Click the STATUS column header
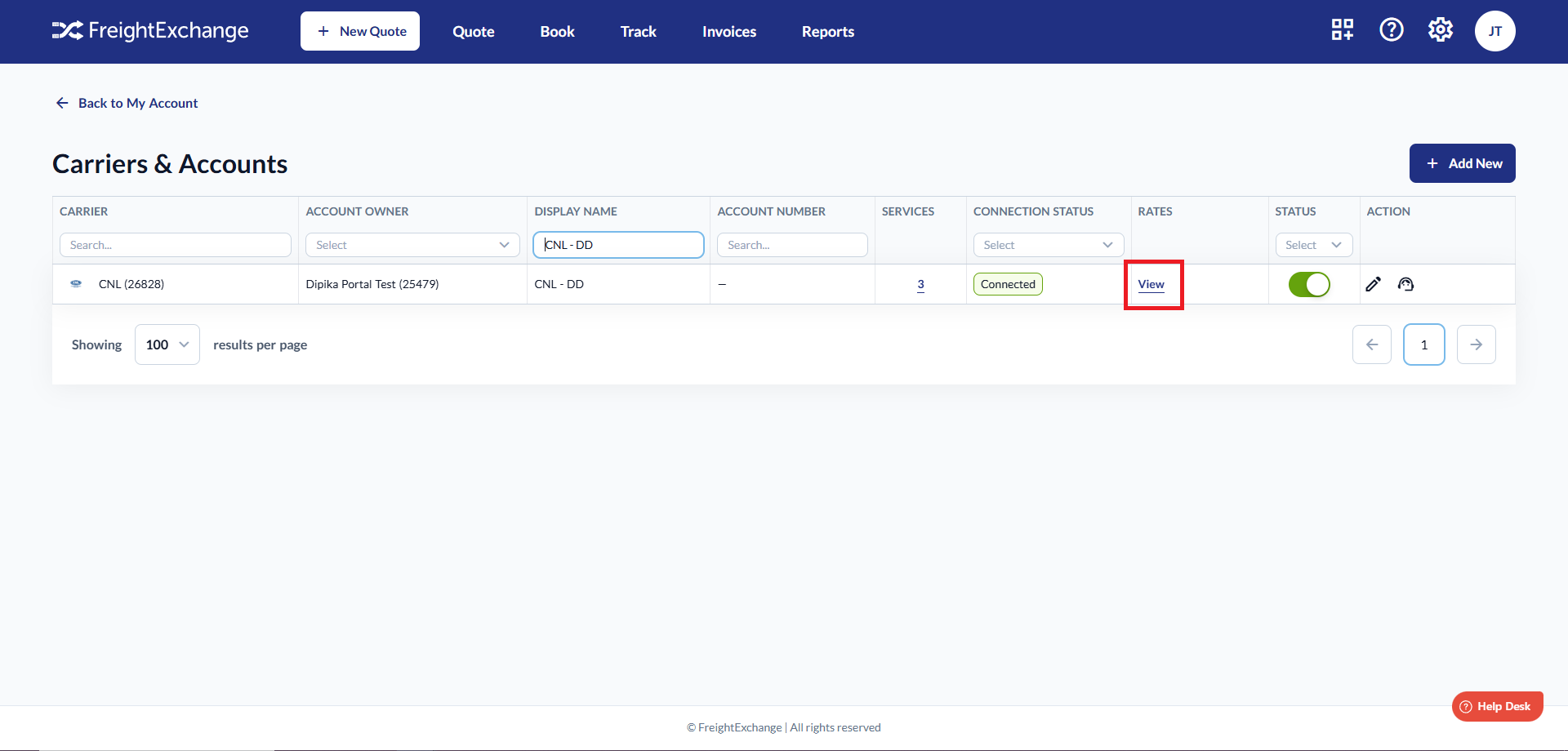This screenshot has width=1568, height=751. coord(1296,211)
